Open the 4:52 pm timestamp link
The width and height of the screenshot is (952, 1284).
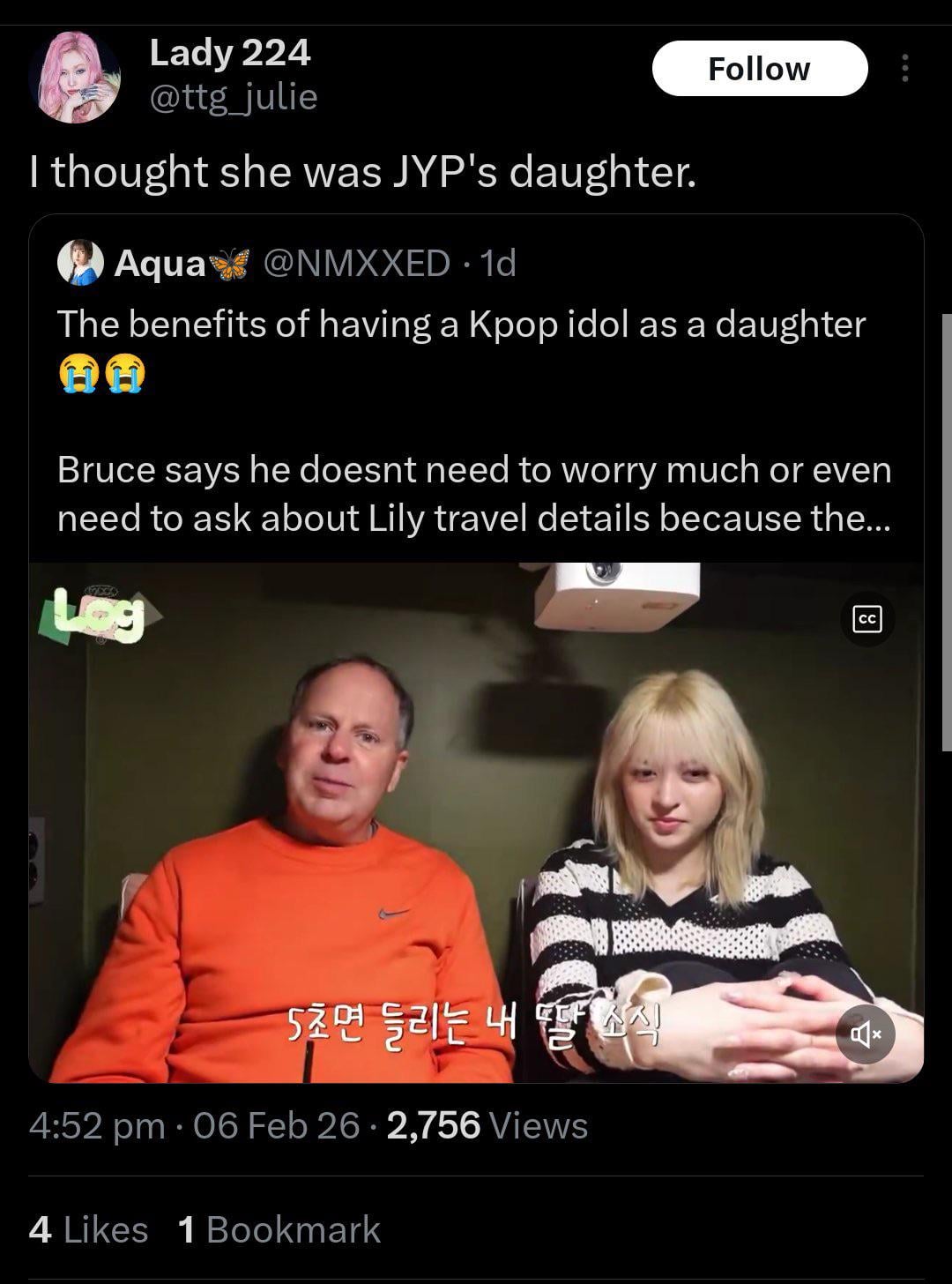[97, 1125]
